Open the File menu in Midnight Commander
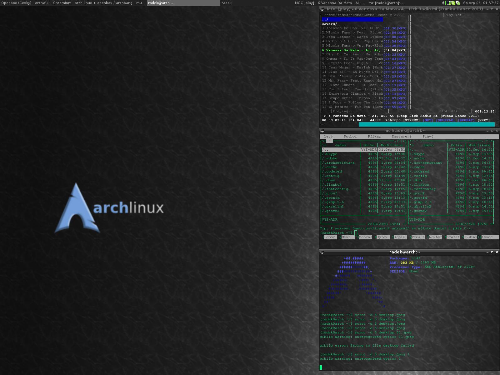 350,136
